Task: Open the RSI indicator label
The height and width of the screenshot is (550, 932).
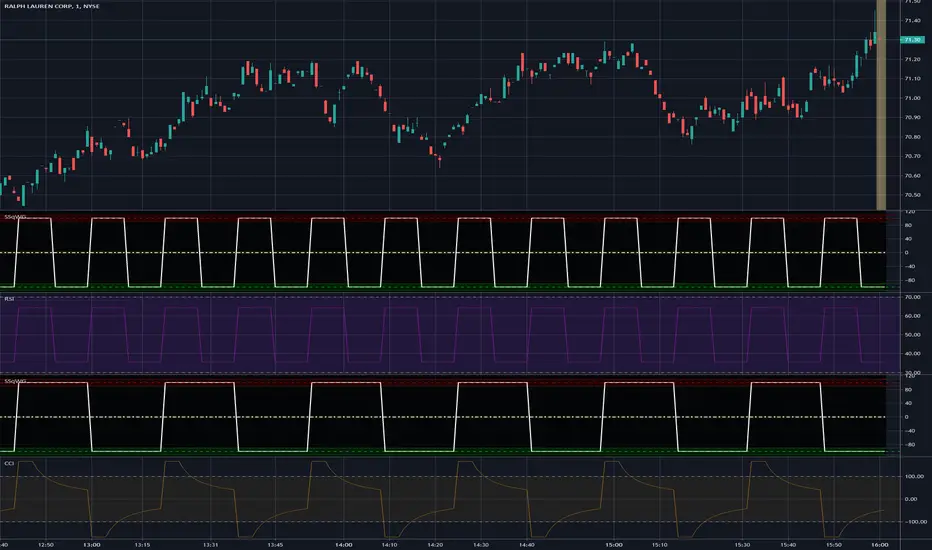Action: point(10,298)
